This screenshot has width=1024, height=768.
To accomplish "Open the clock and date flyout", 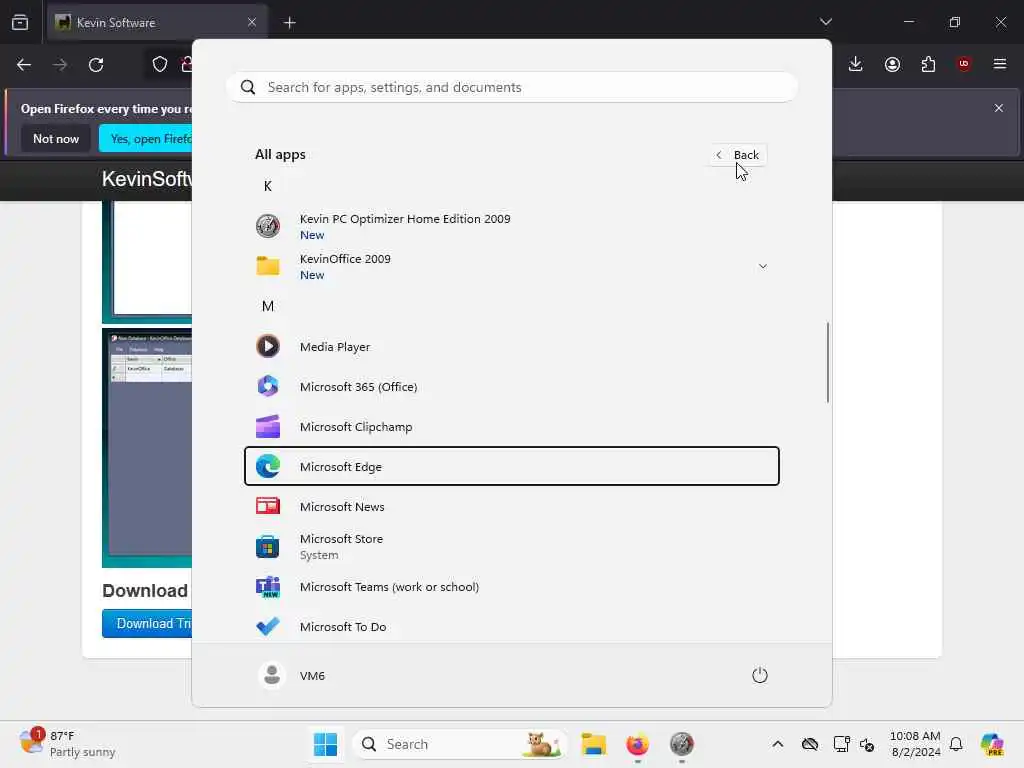I will click(915, 744).
